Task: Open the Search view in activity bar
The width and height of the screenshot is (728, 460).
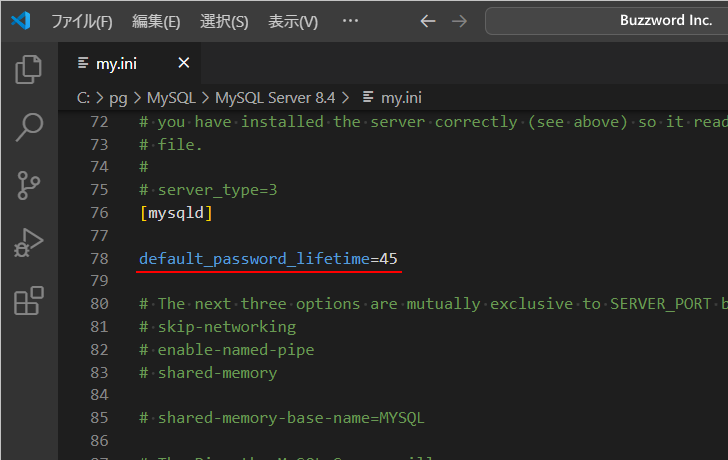Action: 29,127
